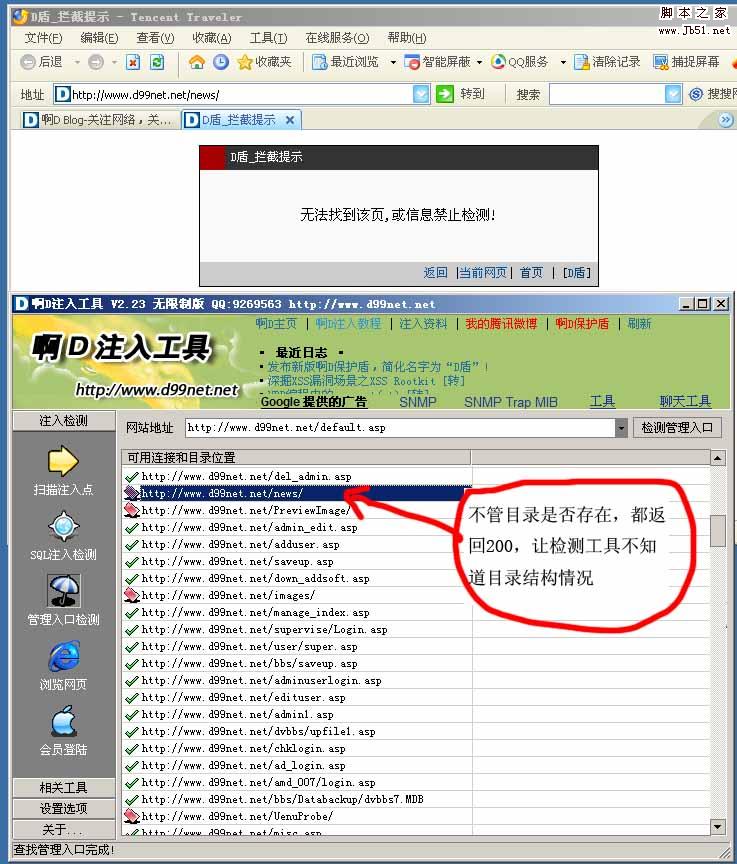Click 检测管理入口 button
The image size is (737, 864).
678,428
